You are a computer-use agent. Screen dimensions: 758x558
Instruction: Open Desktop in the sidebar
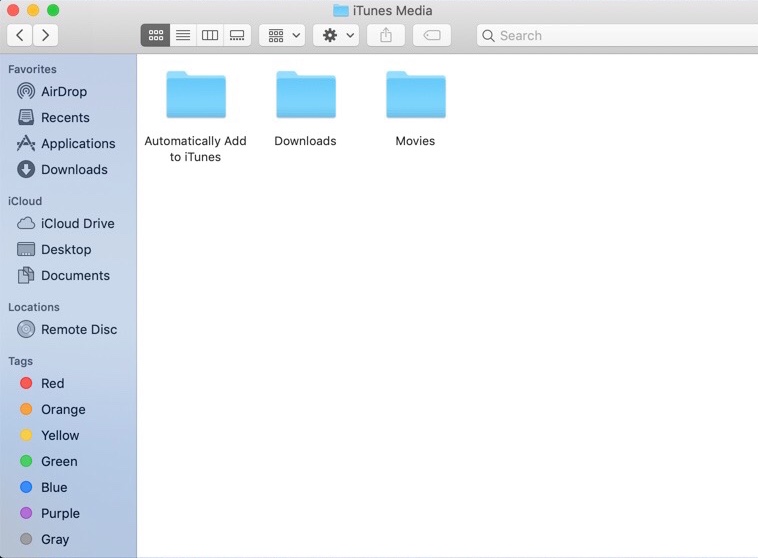pos(66,250)
